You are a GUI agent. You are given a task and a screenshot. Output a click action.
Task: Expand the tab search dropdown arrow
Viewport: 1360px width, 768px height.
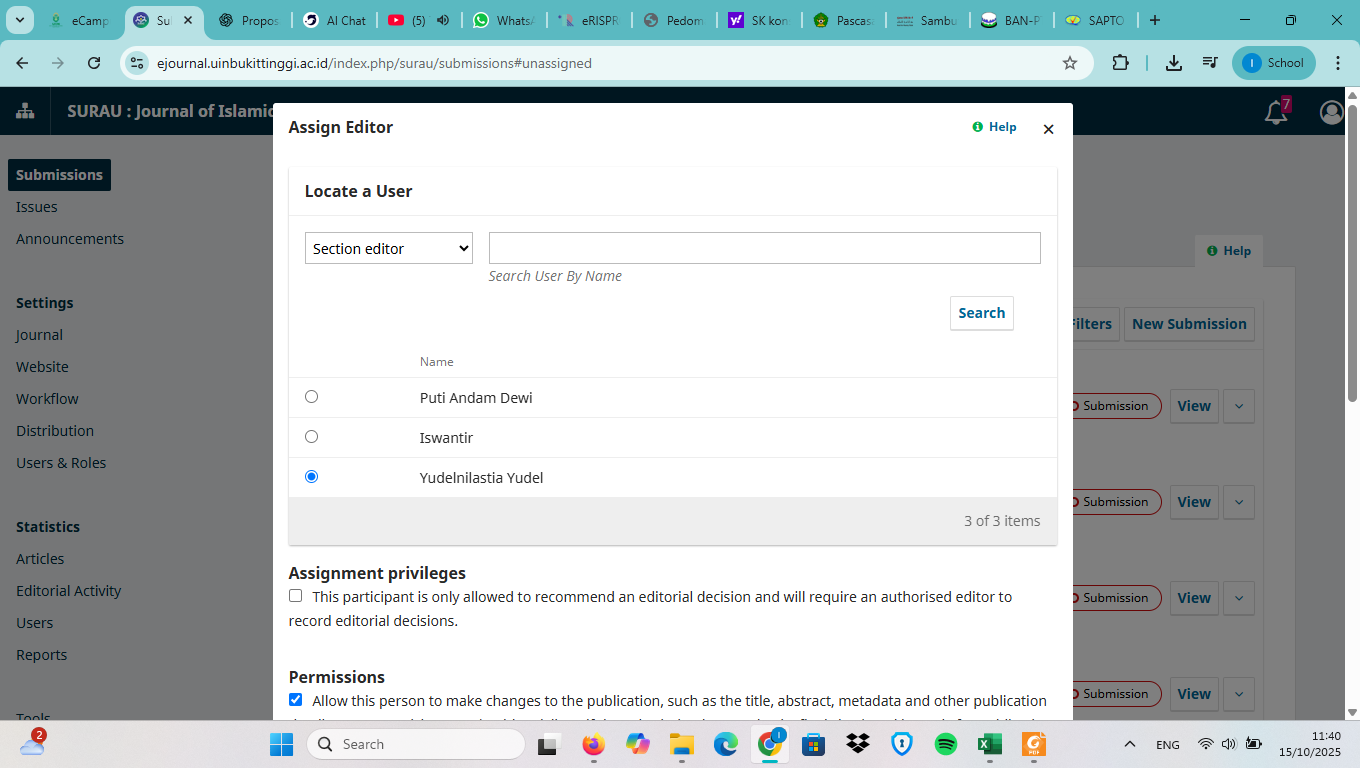[21, 20]
